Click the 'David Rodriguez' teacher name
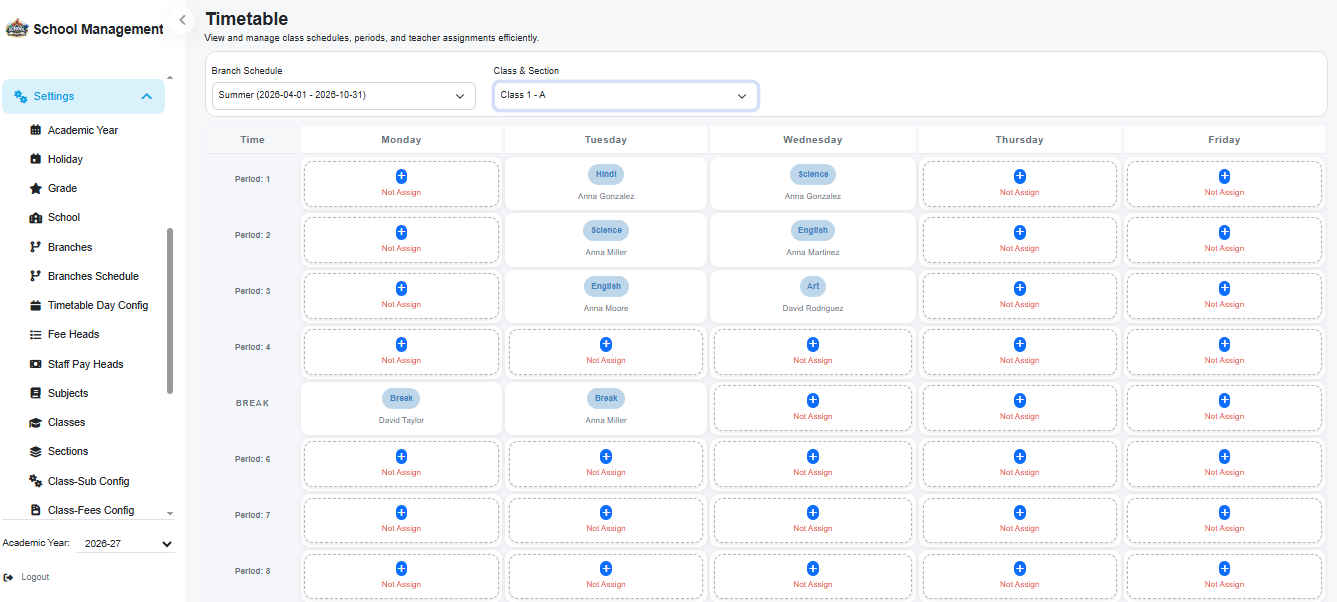1337x602 pixels. pyautogui.click(x=813, y=308)
